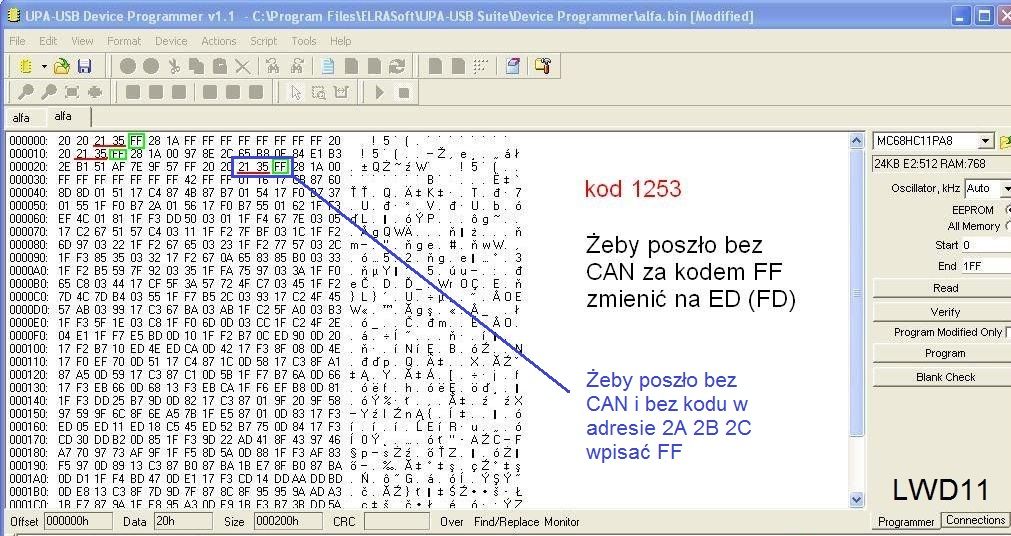Click the find binoculars icon

click(x=273, y=66)
